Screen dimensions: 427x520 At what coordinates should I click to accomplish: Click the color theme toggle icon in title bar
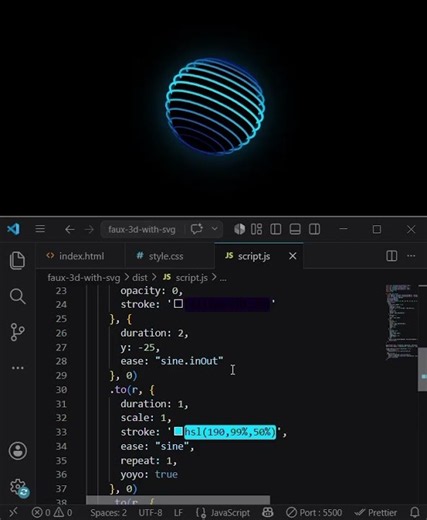coord(239,229)
